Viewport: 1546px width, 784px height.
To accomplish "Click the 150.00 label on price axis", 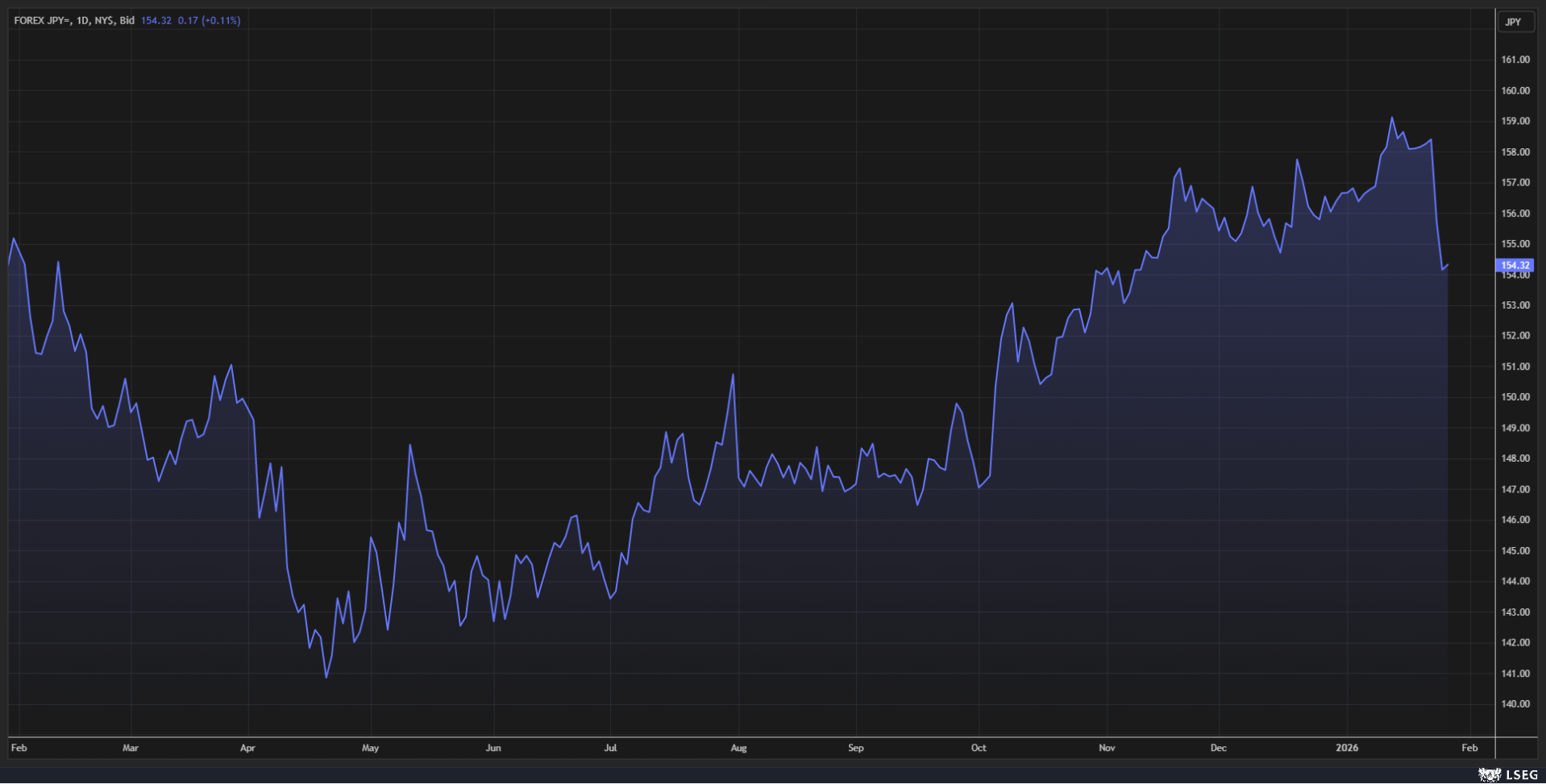I will (x=1515, y=397).
